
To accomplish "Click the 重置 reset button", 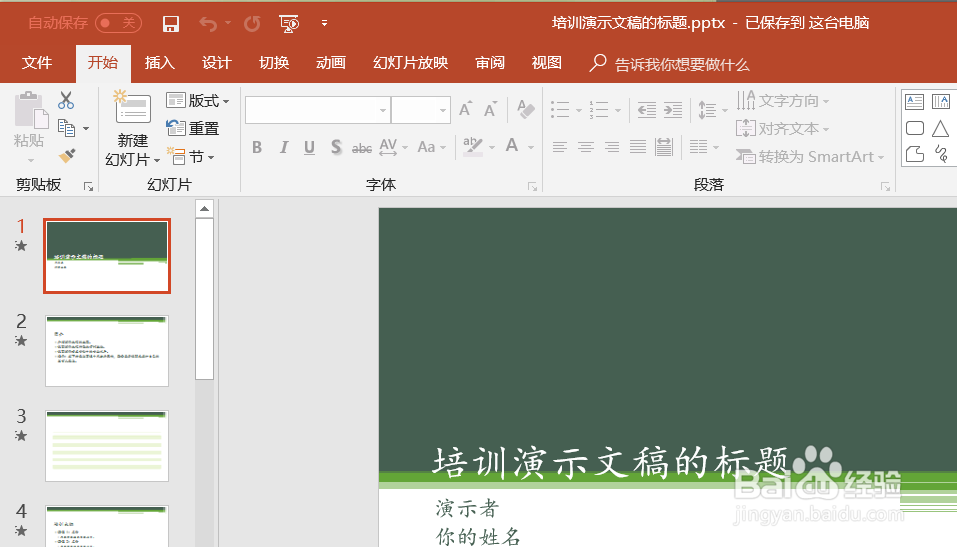I will coord(192,128).
